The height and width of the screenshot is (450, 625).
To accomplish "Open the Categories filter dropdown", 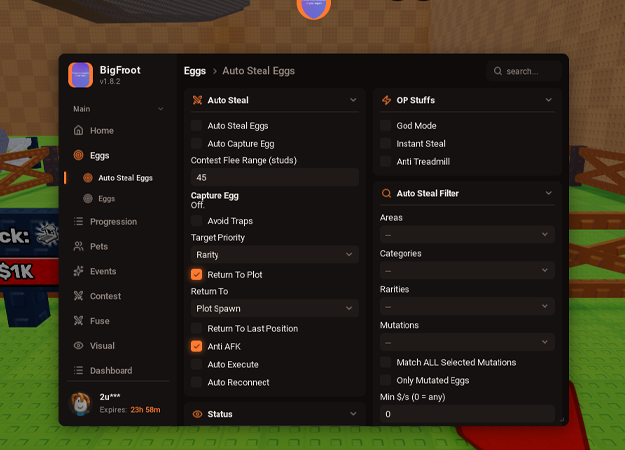I will (467, 271).
